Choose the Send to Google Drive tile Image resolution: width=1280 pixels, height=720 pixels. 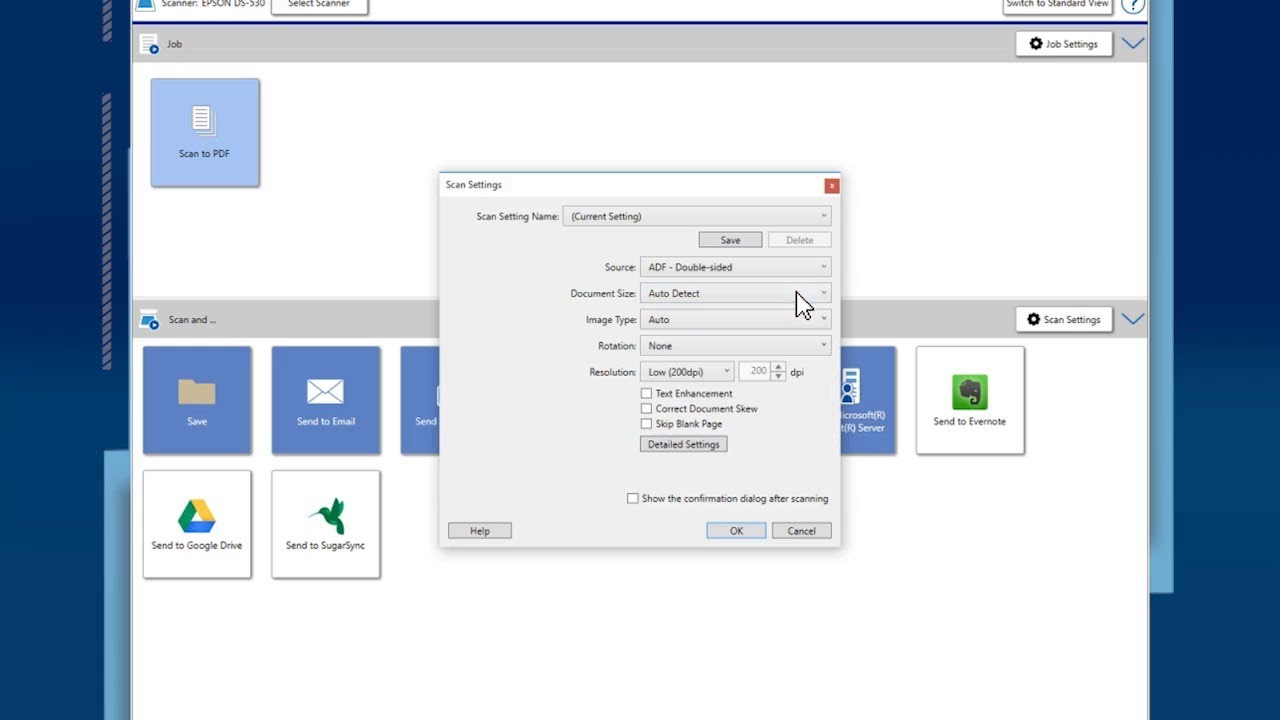[x=197, y=524]
